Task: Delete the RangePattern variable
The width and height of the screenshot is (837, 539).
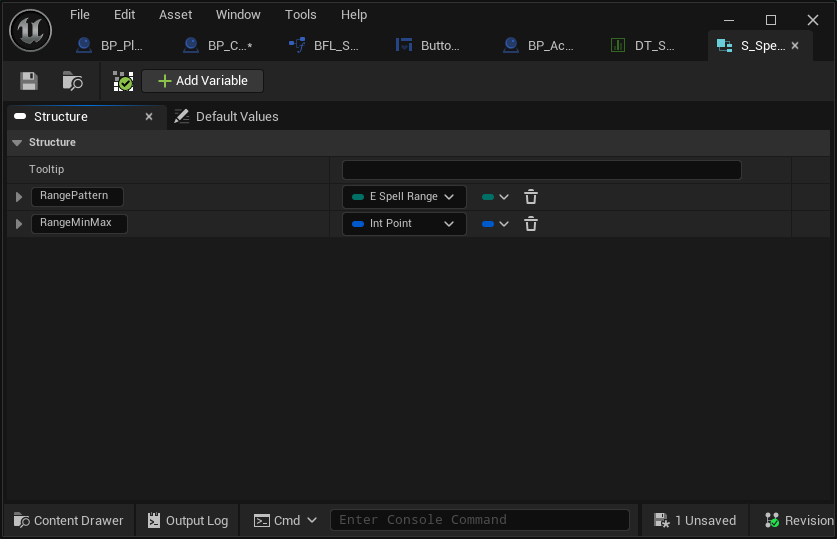Action: [531, 197]
